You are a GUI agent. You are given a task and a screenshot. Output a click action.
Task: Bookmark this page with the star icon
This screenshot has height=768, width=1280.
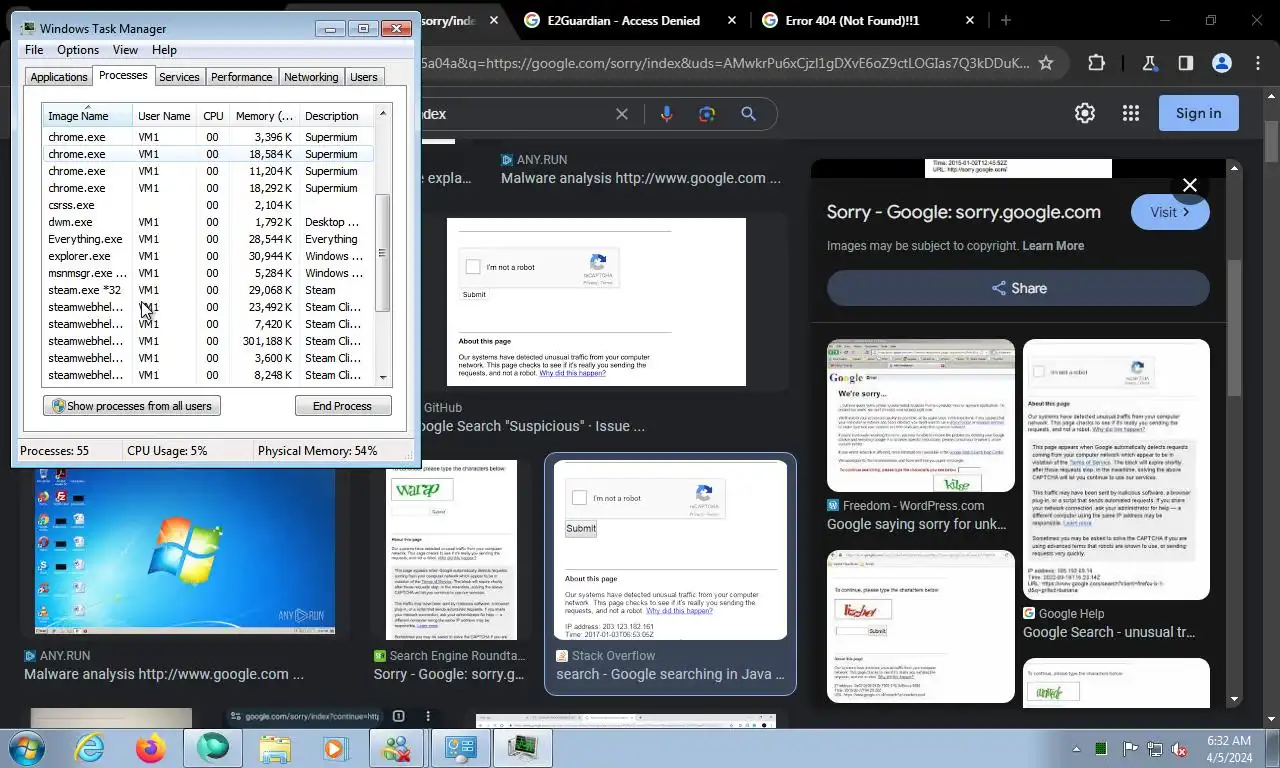coord(1046,63)
